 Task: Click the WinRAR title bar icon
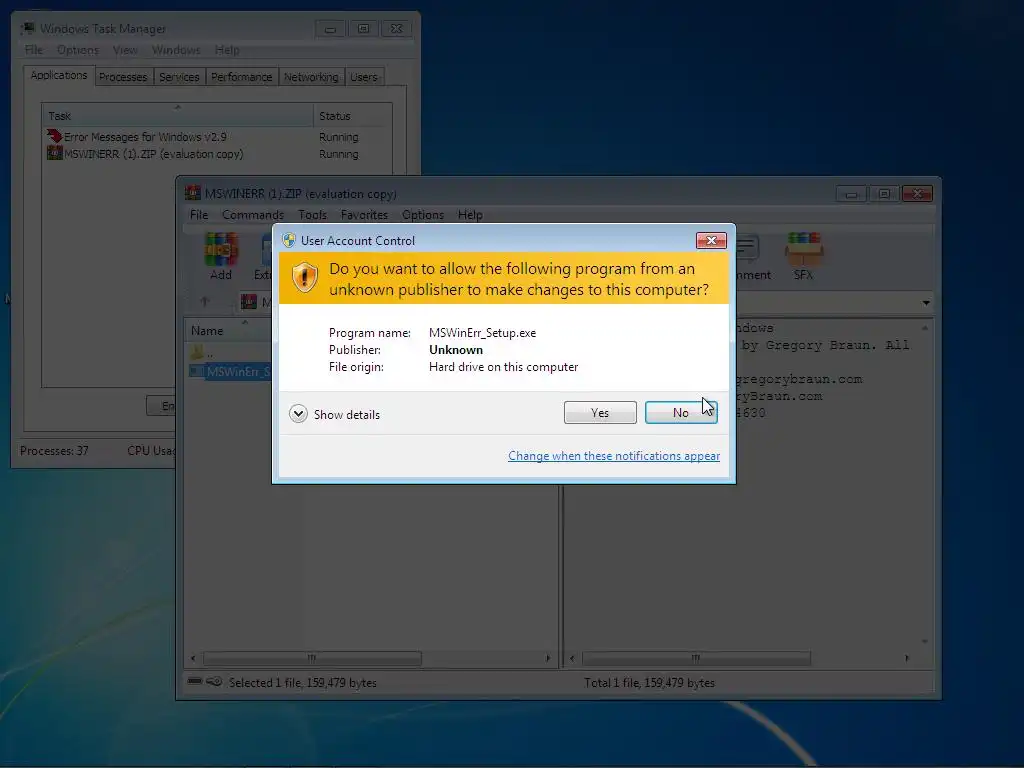coord(193,193)
